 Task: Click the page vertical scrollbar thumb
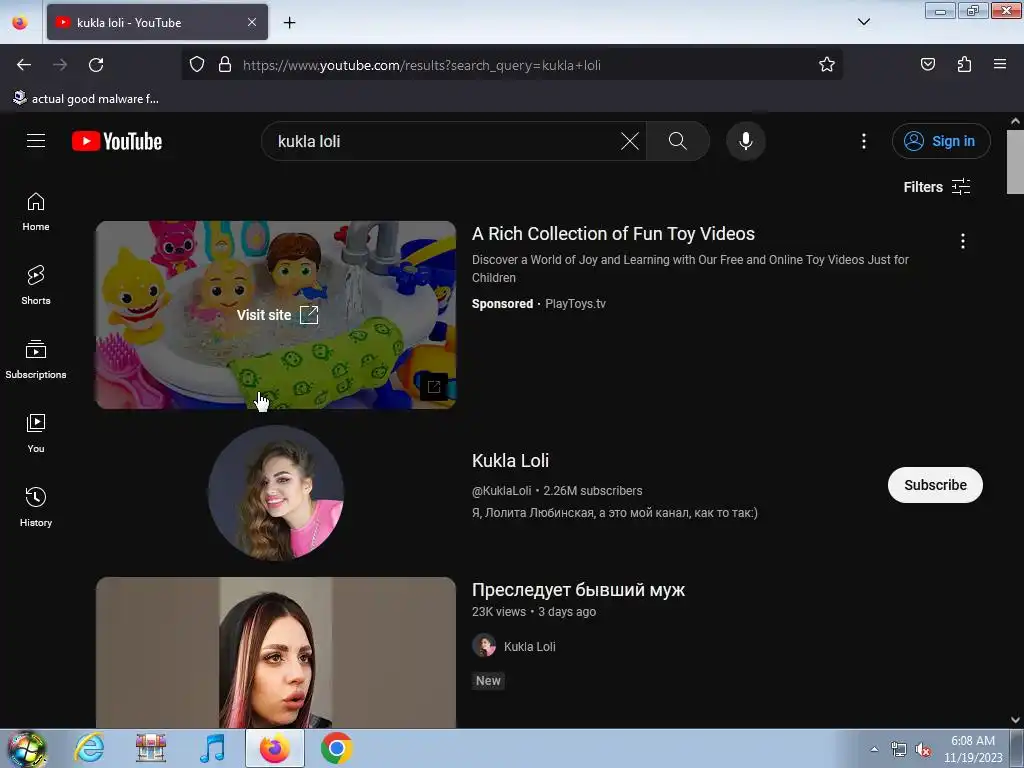click(x=1015, y=161)
